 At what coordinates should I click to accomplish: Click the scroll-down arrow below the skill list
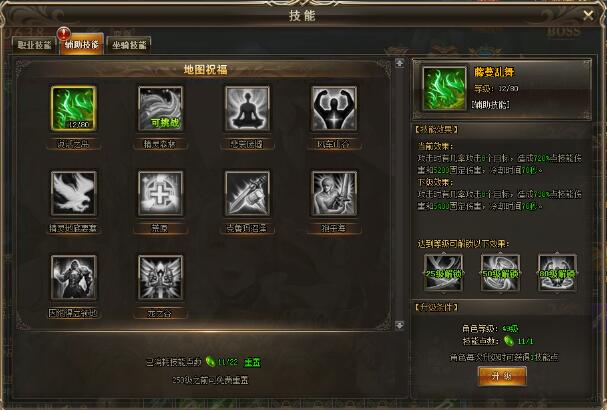coord(400,325)
